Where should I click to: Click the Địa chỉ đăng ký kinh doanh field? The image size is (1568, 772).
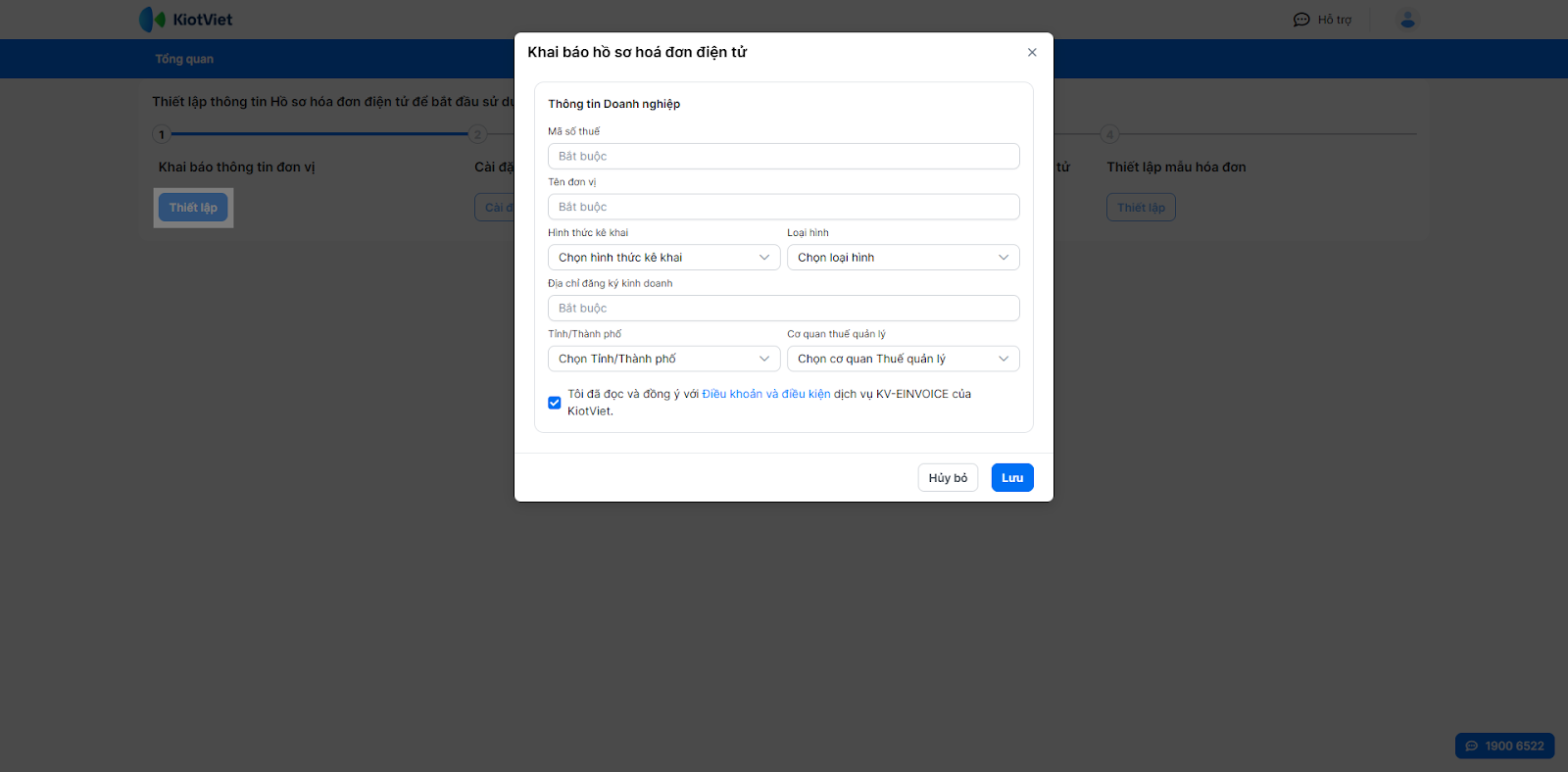[783, 309]
